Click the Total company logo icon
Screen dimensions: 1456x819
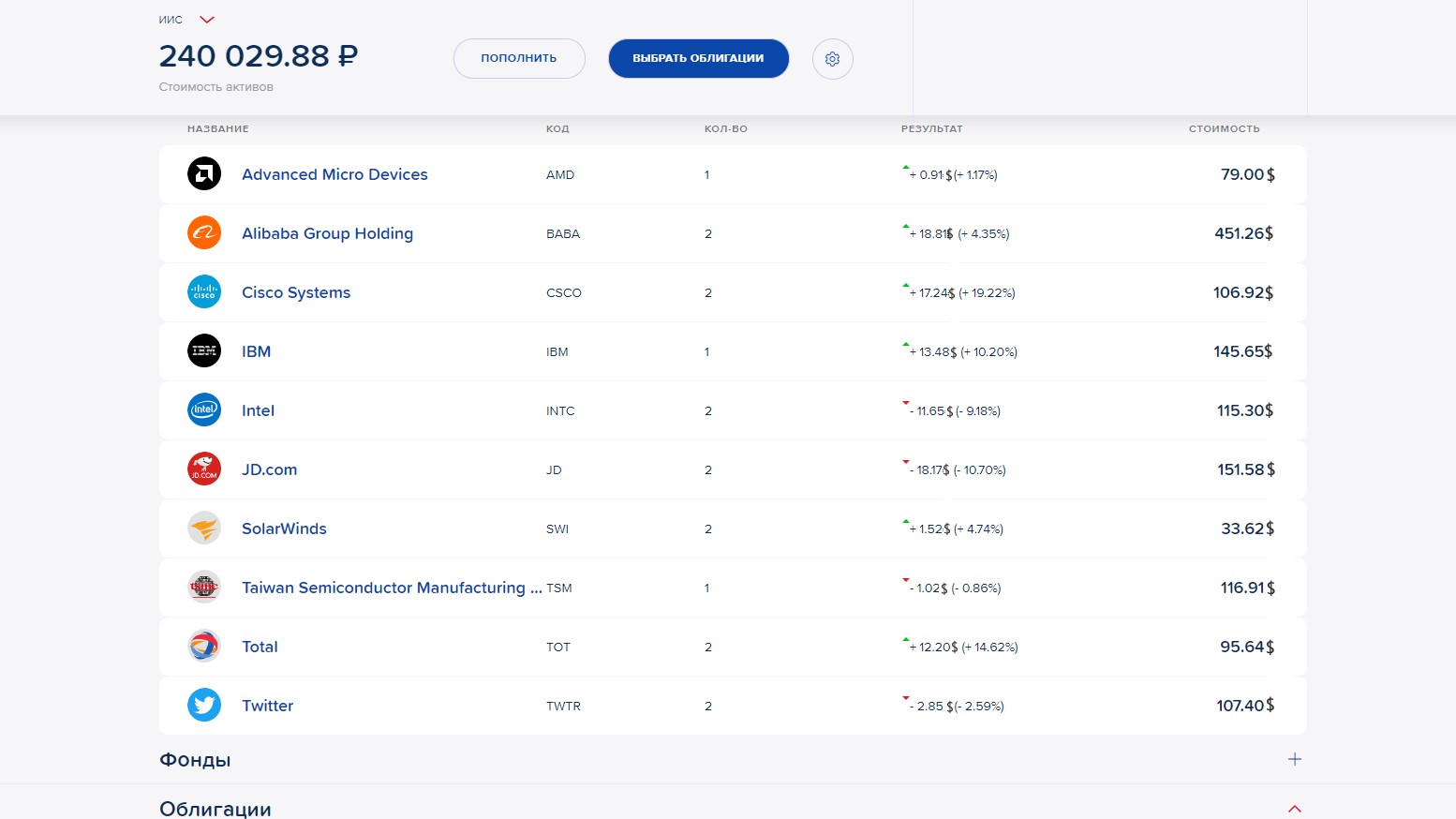pyautogui.click(x=204, y=646)
